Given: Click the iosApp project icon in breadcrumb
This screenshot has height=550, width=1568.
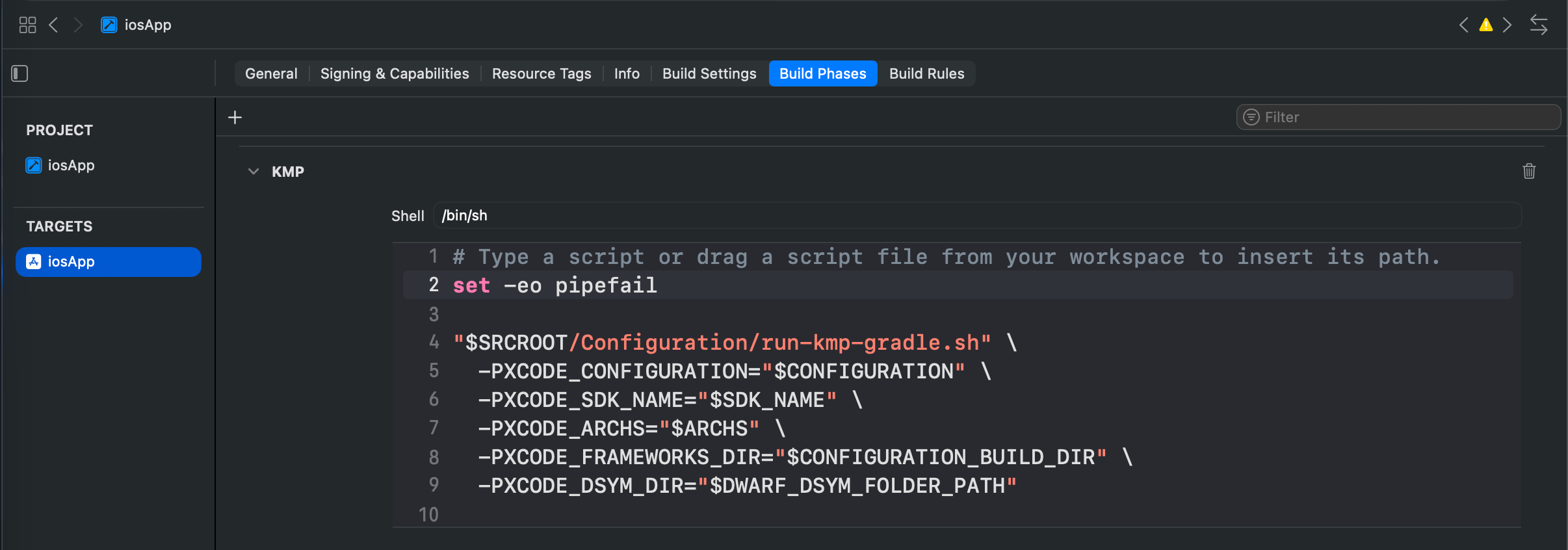Looking at the screenshot, I should pos(109,25).
